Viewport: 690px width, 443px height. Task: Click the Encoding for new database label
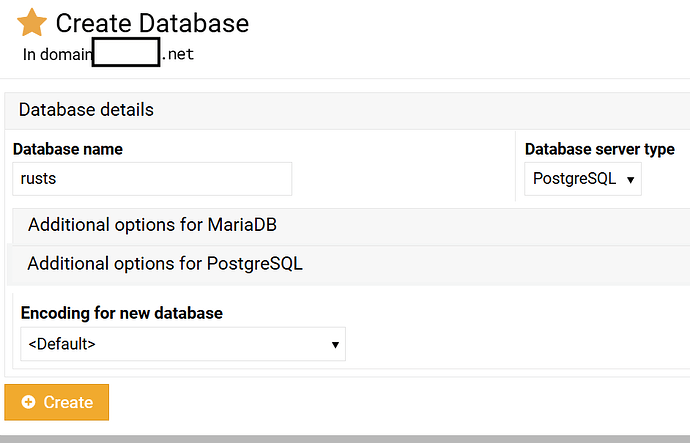(122, 313)
